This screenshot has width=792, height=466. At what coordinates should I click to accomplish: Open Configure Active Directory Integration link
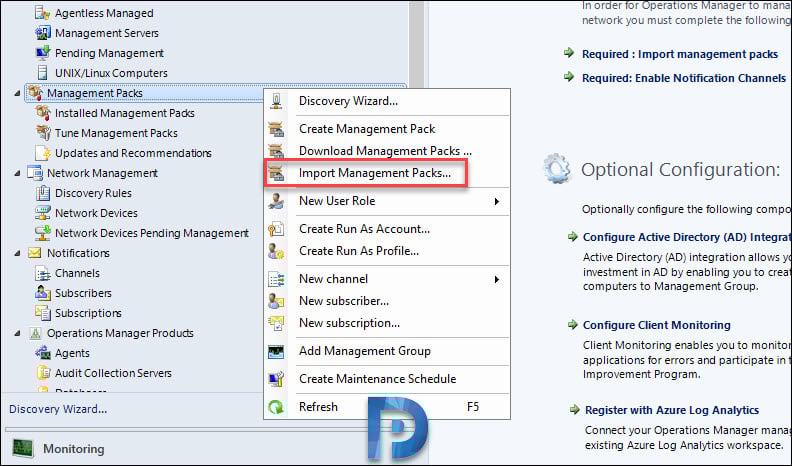[687, 237]
